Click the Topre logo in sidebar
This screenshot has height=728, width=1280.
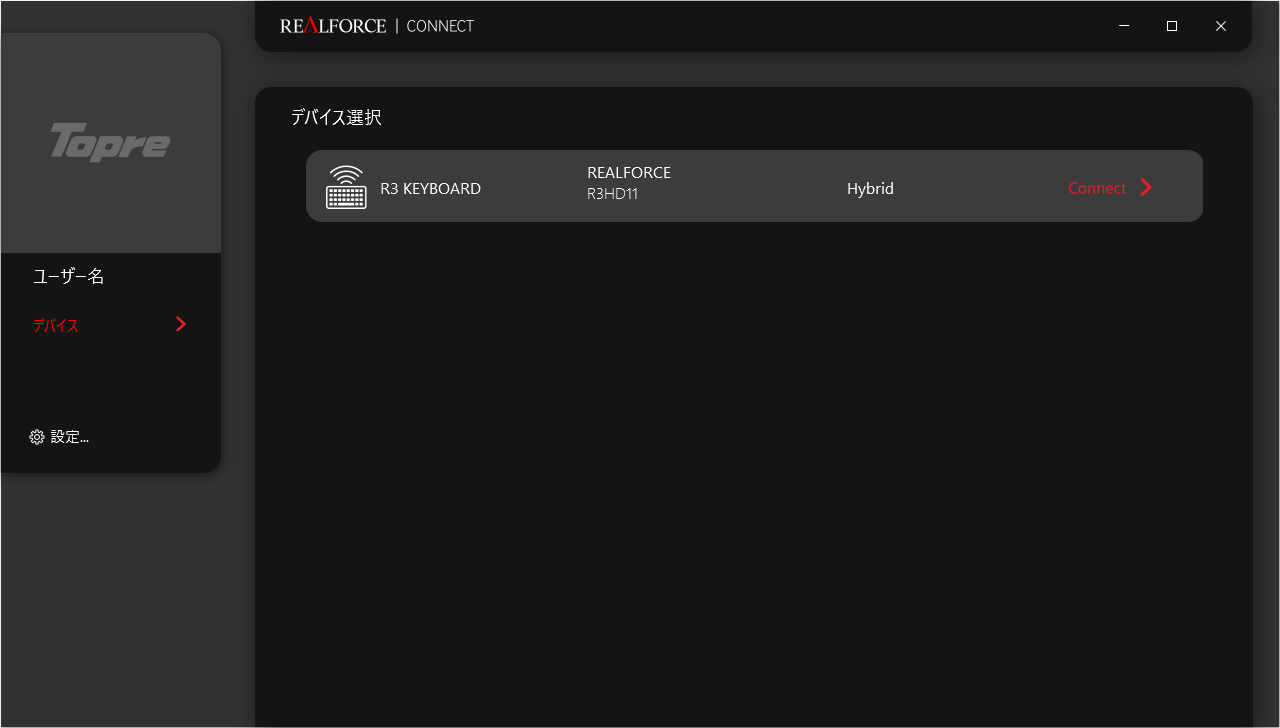point(110,142)
